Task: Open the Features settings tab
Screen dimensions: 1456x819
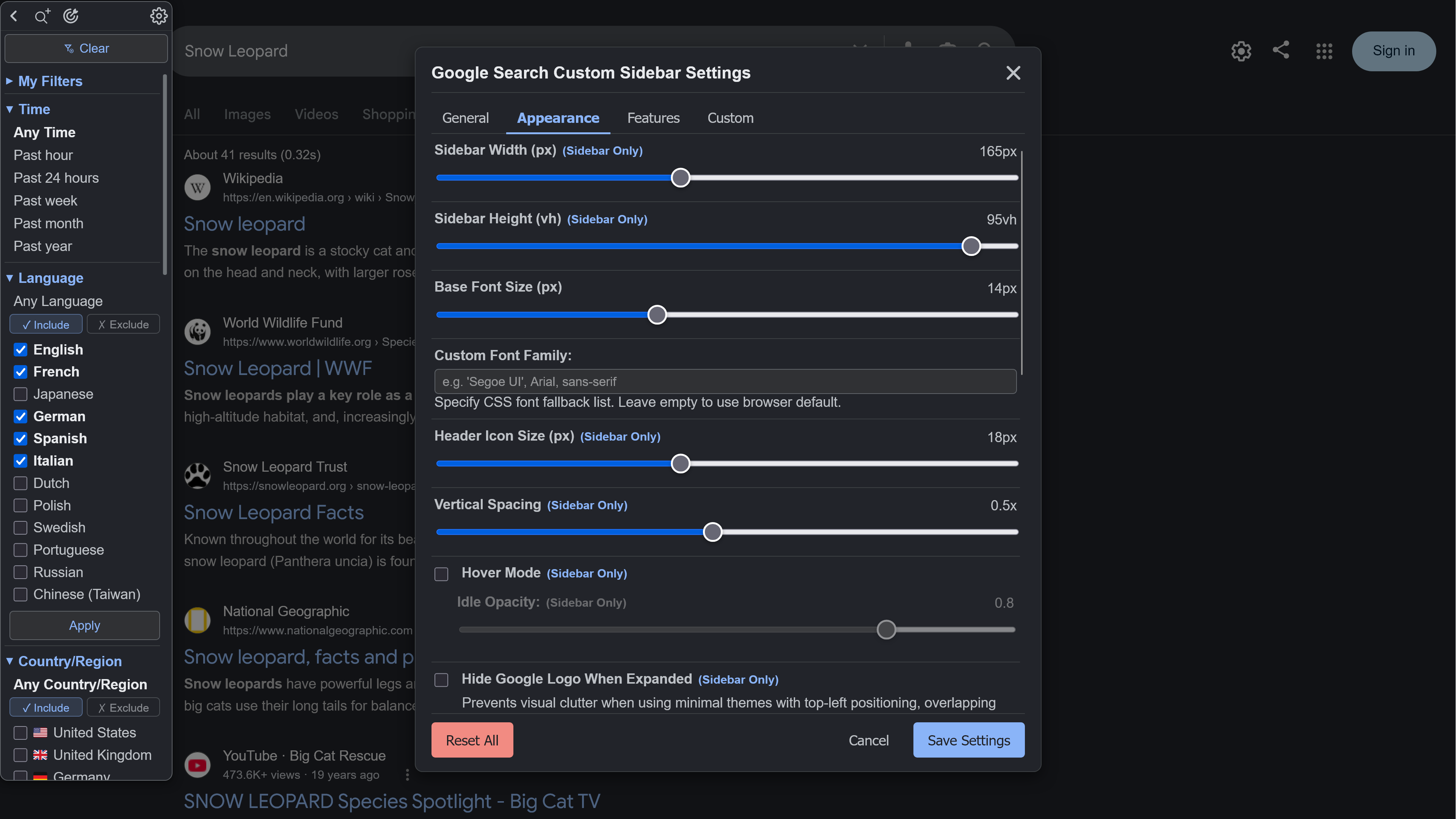Action: coord(653,118)
